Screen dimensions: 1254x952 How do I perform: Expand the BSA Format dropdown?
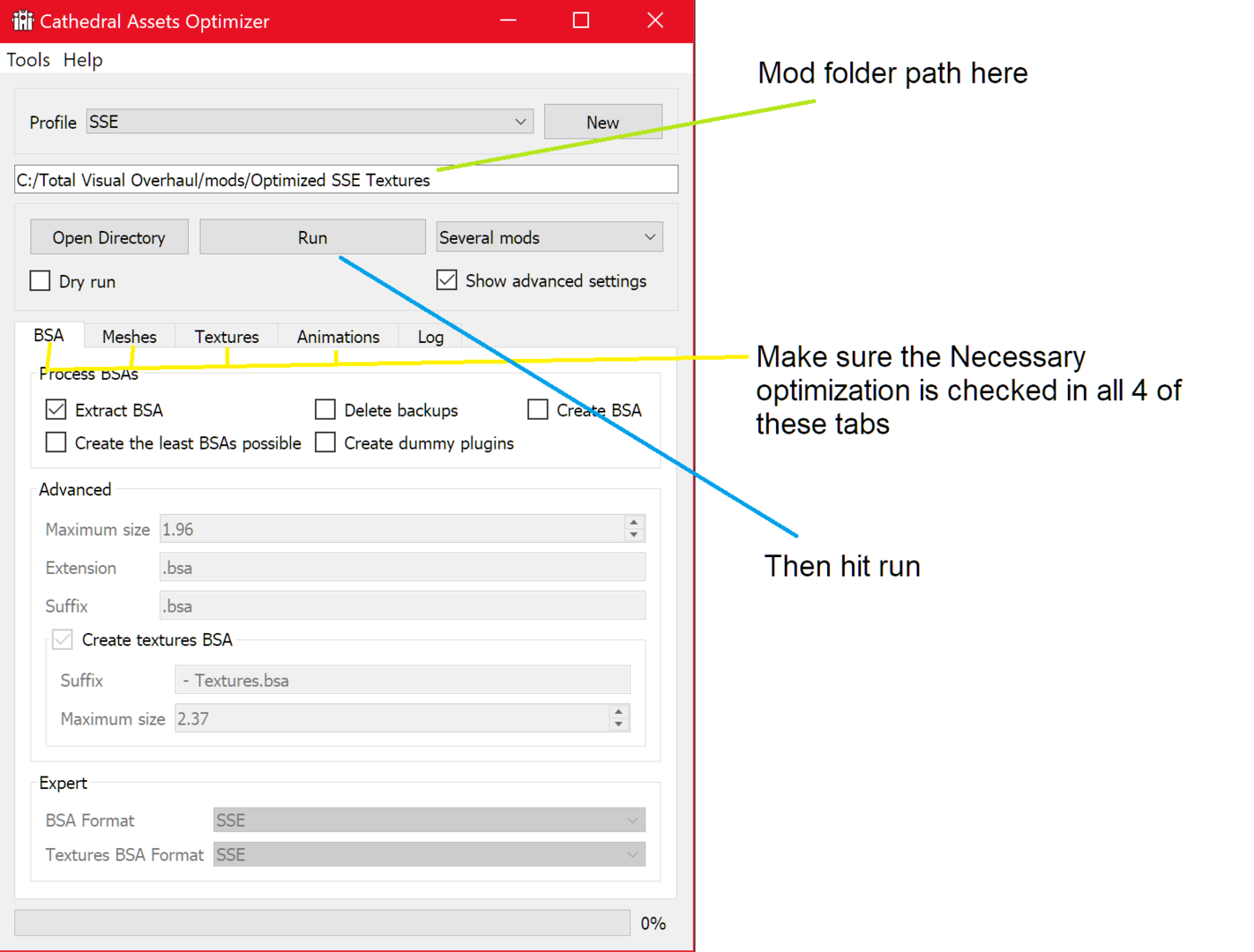[x=429, y=820]
